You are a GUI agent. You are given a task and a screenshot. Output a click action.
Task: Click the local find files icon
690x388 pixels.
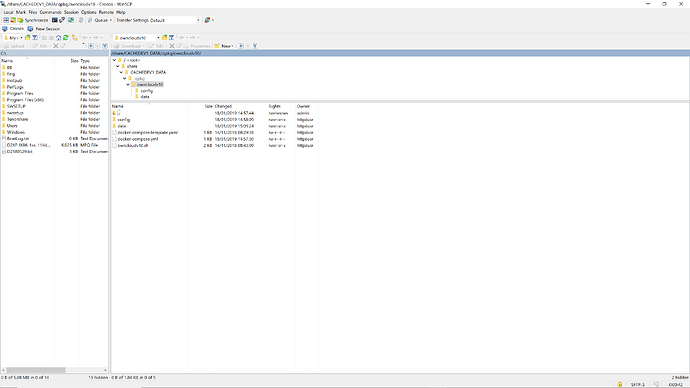[x=75, y=38]
